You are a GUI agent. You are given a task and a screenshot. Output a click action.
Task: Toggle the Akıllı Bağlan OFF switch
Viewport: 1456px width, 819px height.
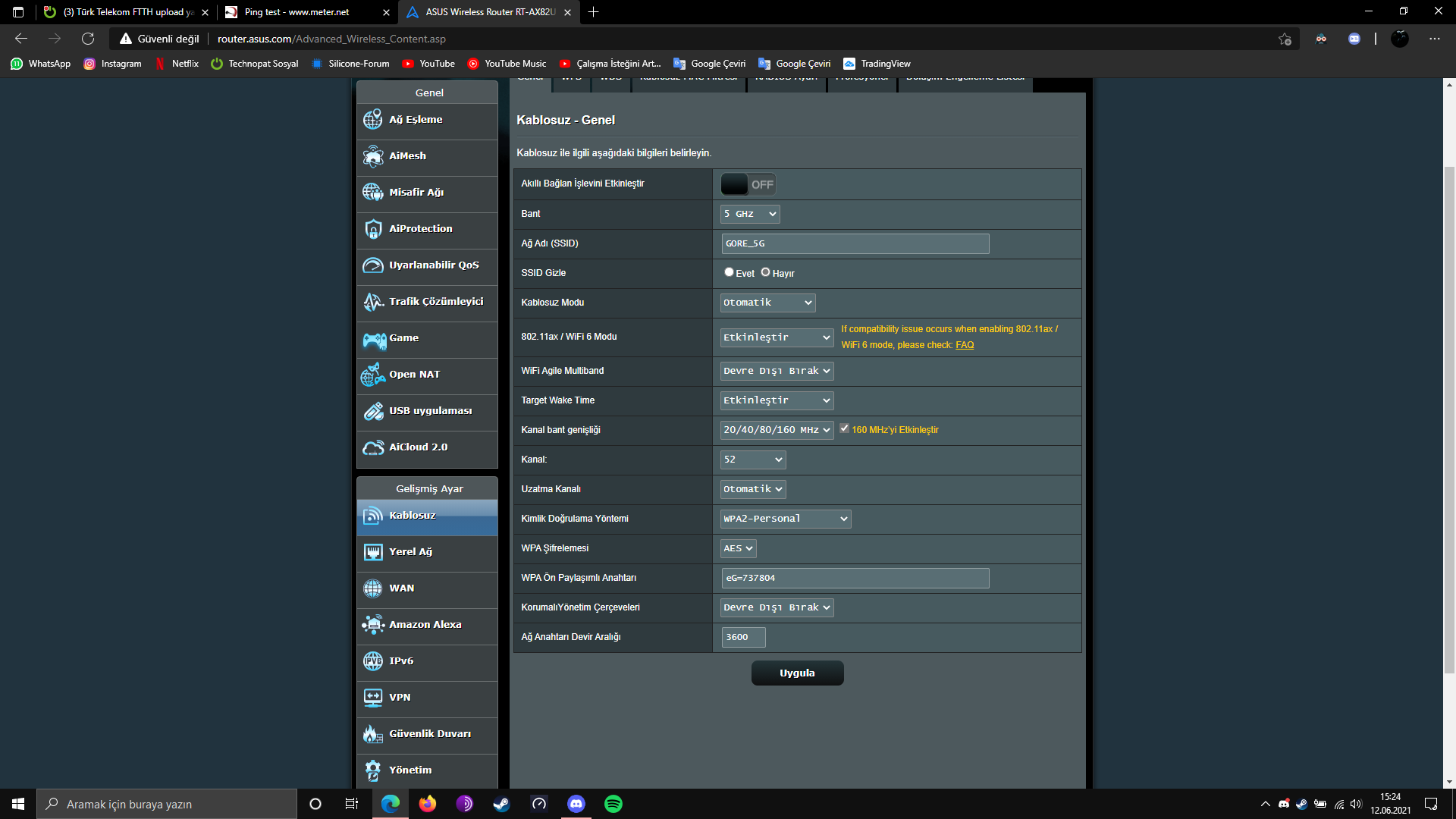pyautogui.click(x=748, y=184)
